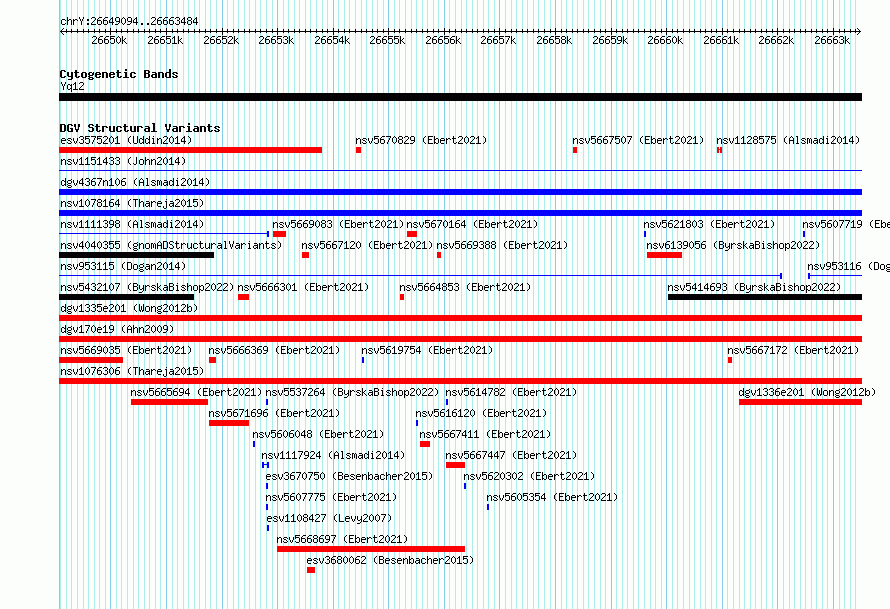Click the red nsv6139056 variant bar

click(665, 255)
